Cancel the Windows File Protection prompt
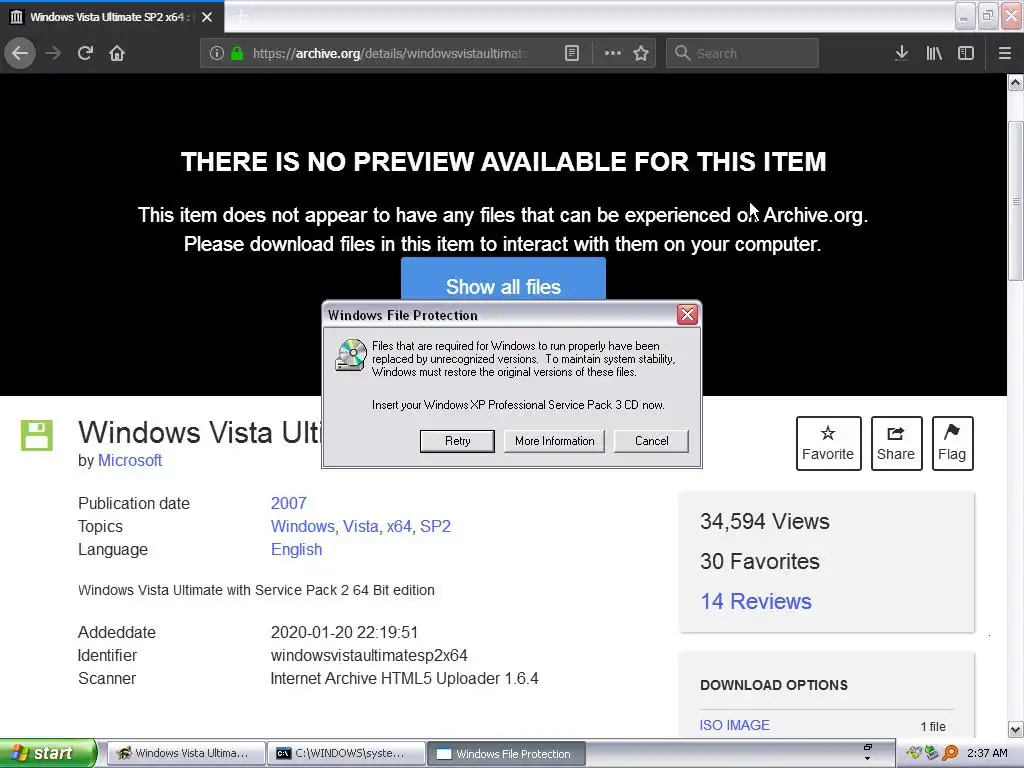 [x=651, y=441]
